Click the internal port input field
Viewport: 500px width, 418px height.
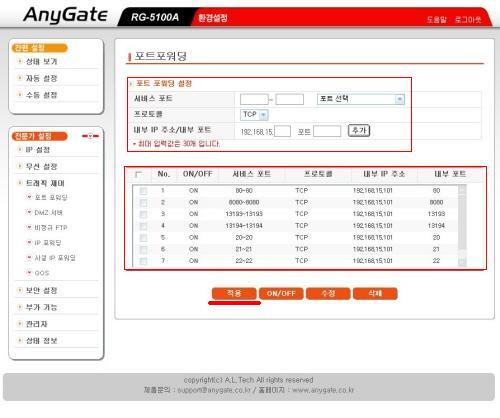327,131
